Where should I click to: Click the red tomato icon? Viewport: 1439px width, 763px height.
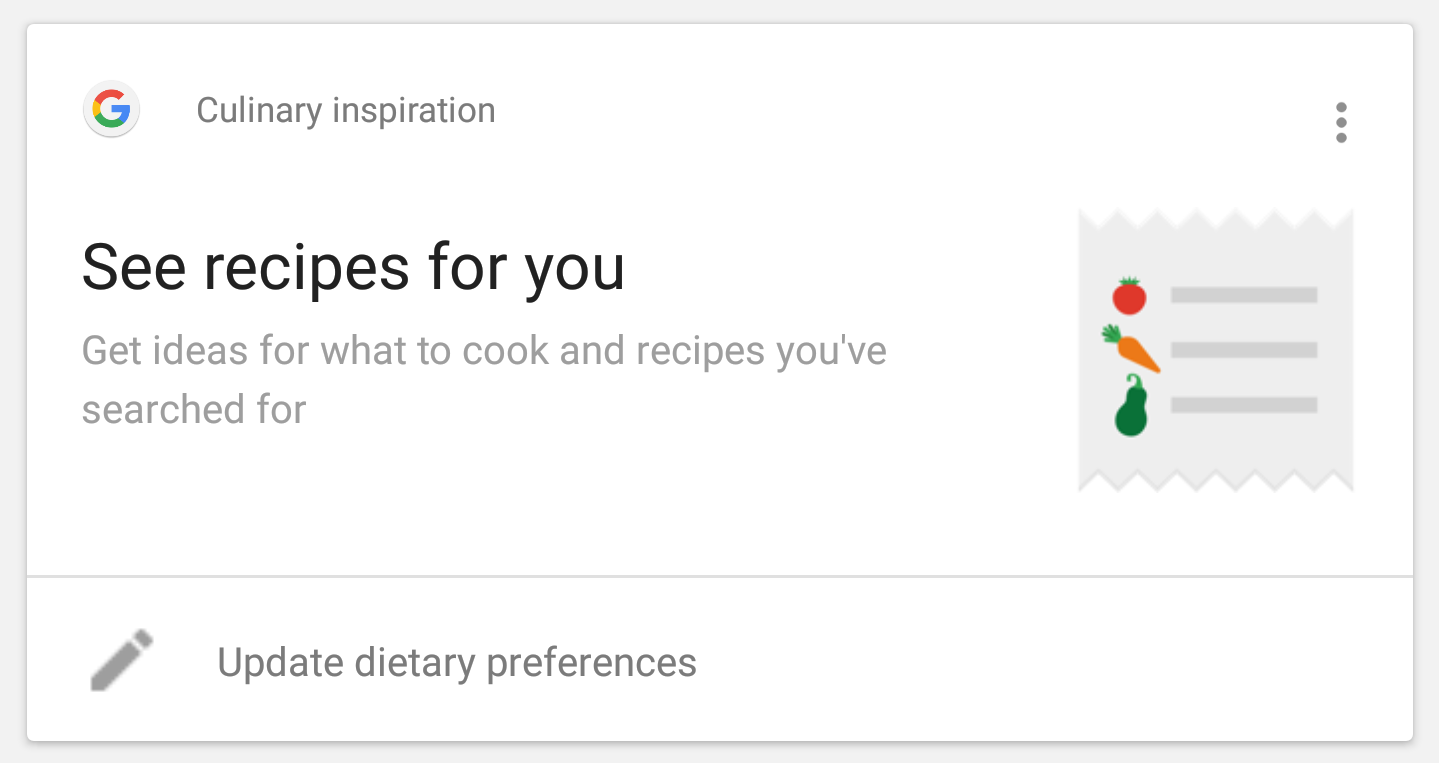[x=1130, y=296]
